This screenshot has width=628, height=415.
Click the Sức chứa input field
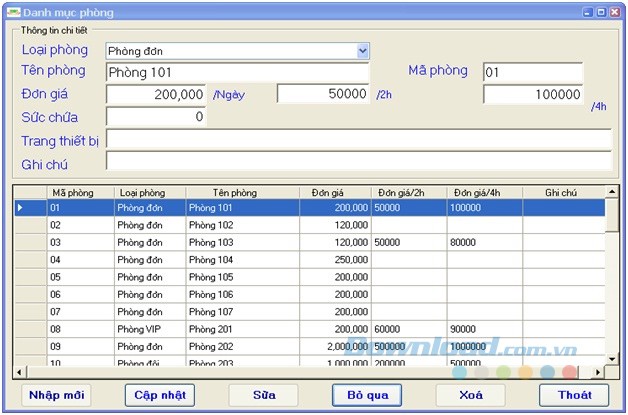[156, 117]
